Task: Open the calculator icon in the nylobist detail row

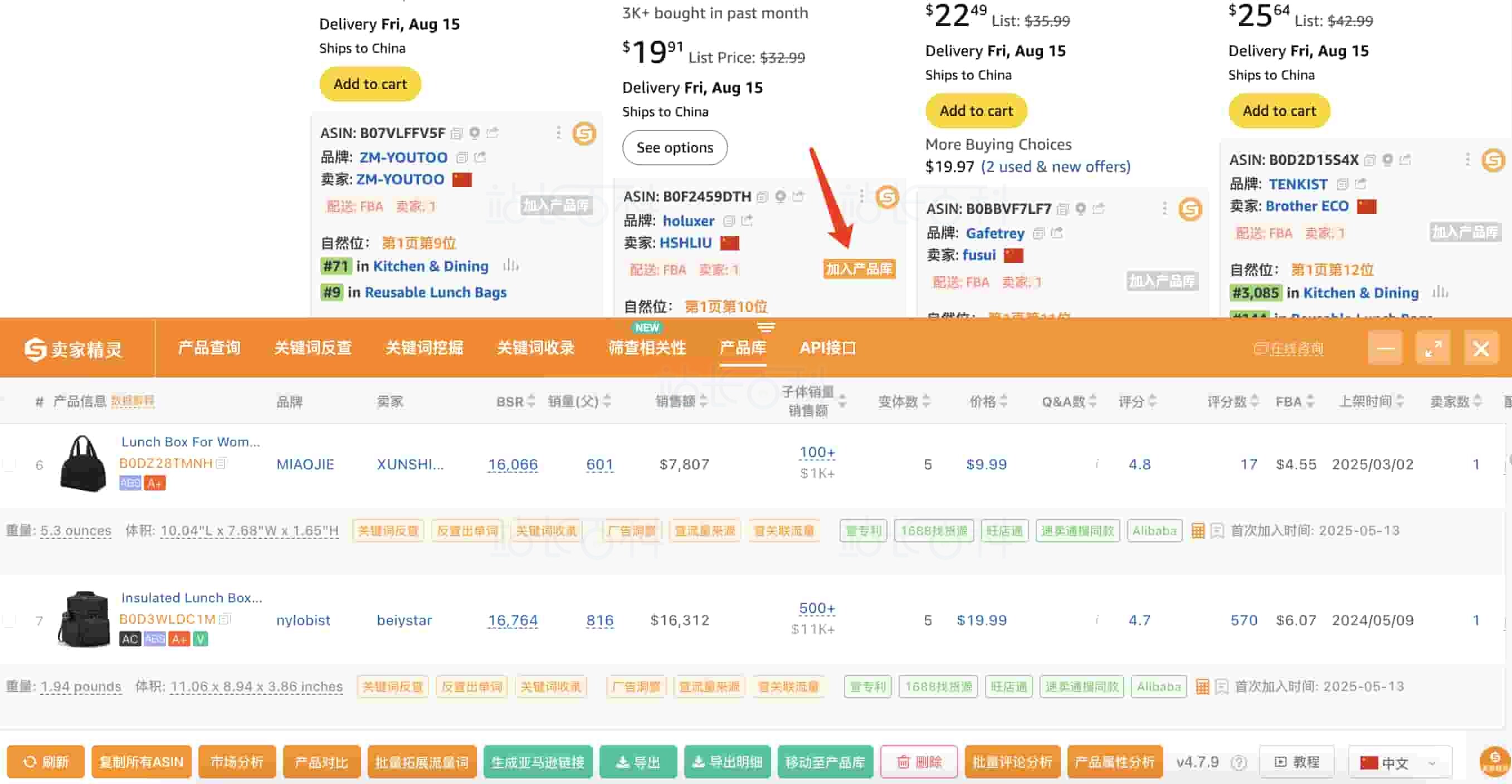Action: tap(1202, 687)
